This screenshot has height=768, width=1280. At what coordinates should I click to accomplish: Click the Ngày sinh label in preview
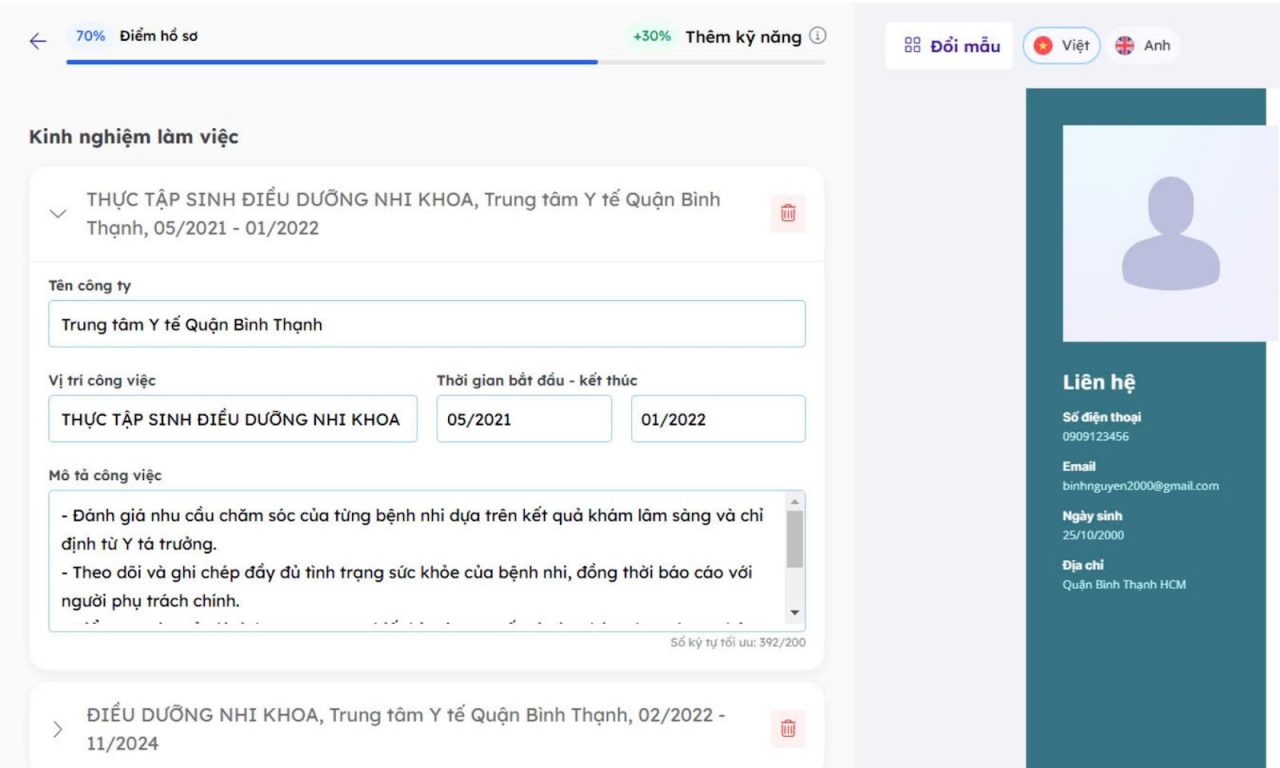(x=1092, y=517)
